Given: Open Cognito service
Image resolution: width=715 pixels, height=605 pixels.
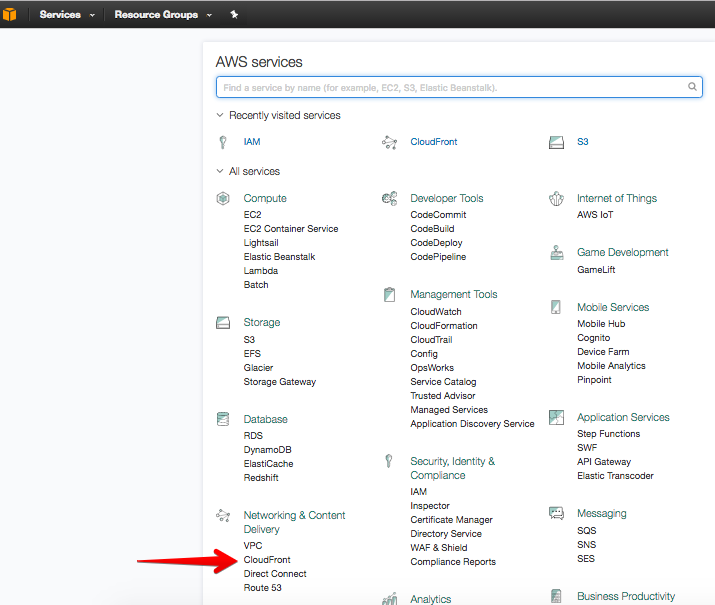Looking at the screenshot, I should click(x=593, y=338).
